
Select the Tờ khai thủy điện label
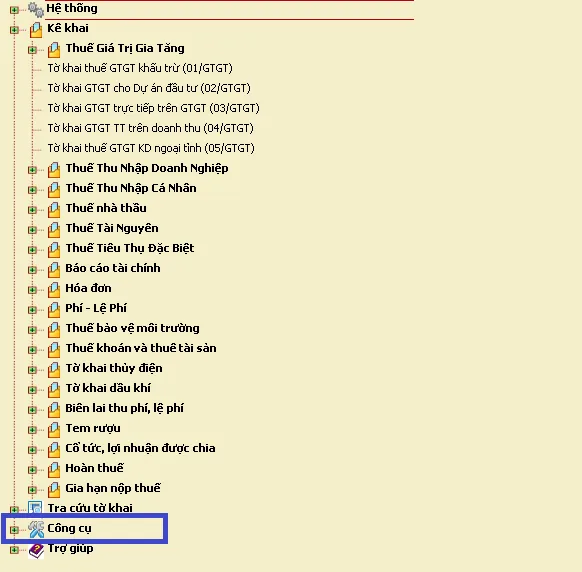pyautogui.click(x=114, y=368)
